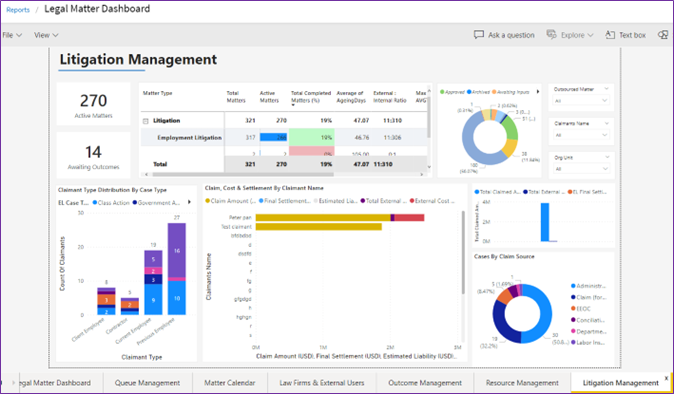Close the Litigation Management tab with x
The height and width of the screenshot is (394, 674).
point(666,378)
